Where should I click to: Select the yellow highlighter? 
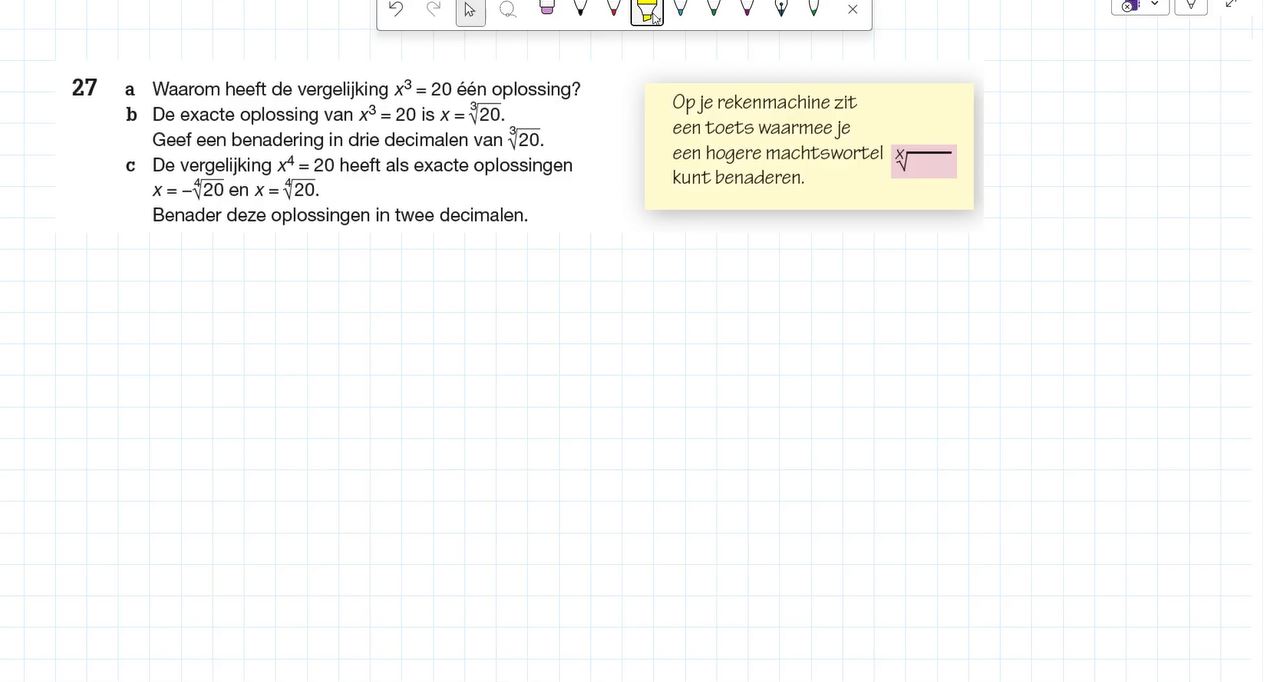coord(647,10)
